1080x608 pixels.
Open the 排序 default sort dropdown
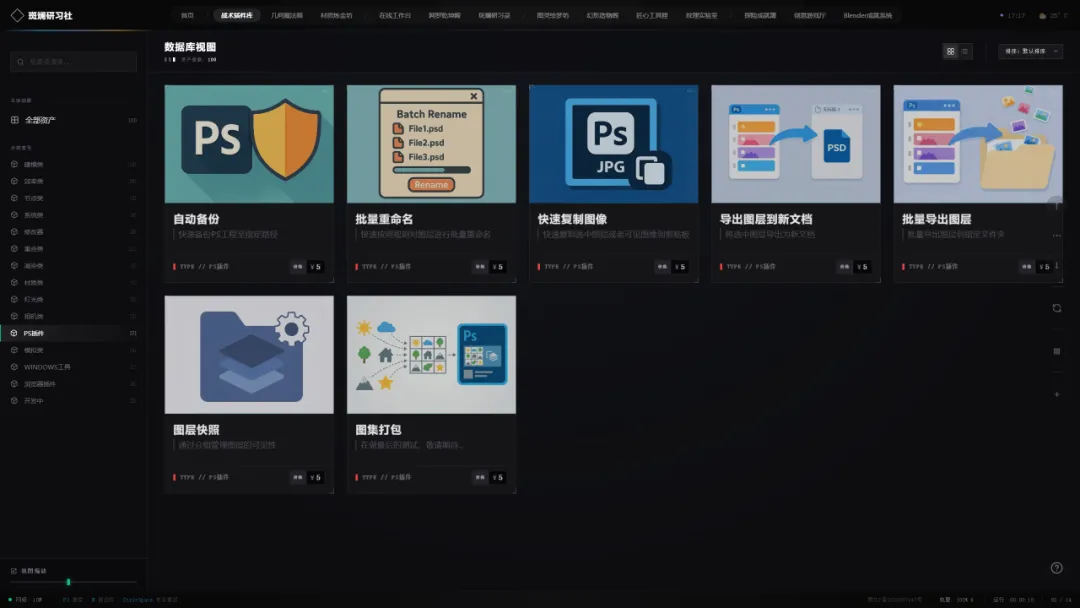pyautogui.click(x=1030, y=51)
